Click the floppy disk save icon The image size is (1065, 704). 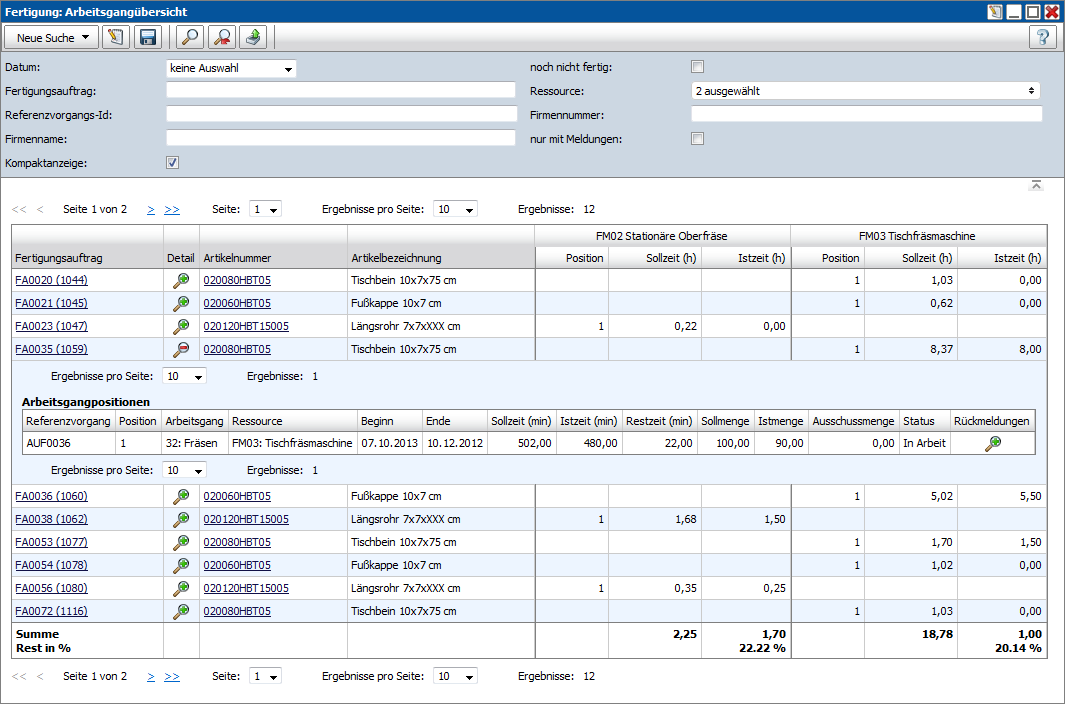[149, 38]
